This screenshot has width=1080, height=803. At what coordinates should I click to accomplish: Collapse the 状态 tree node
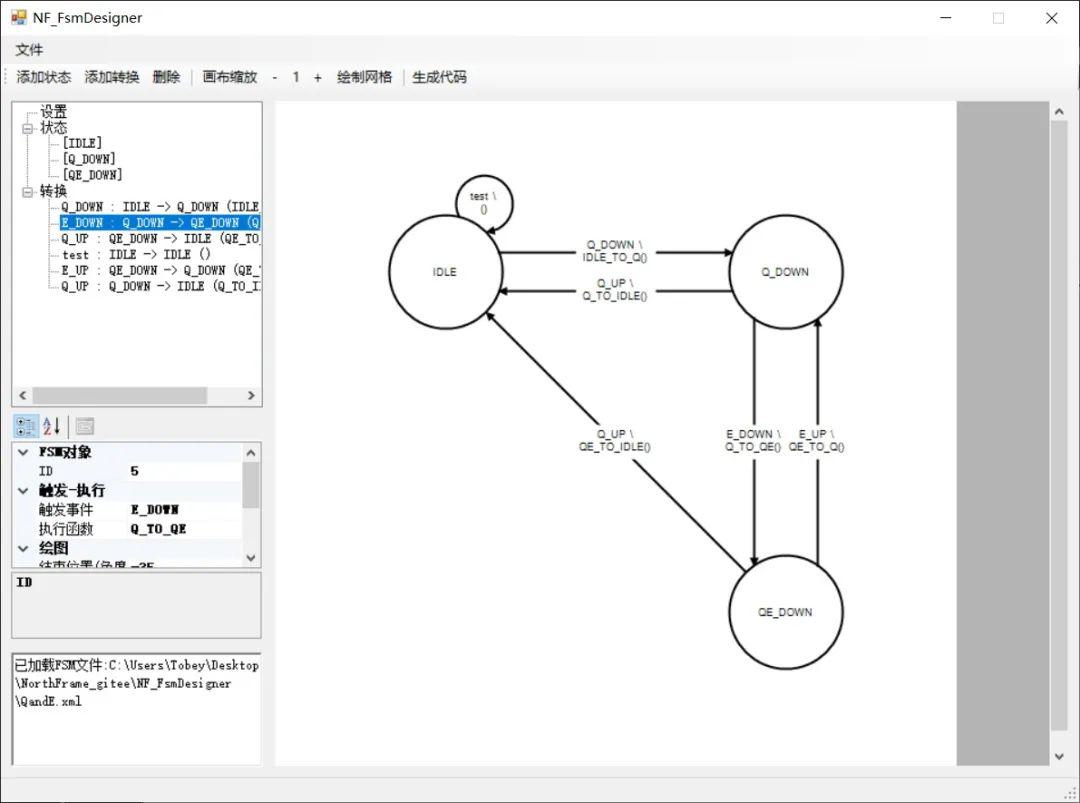coord(28,128)
